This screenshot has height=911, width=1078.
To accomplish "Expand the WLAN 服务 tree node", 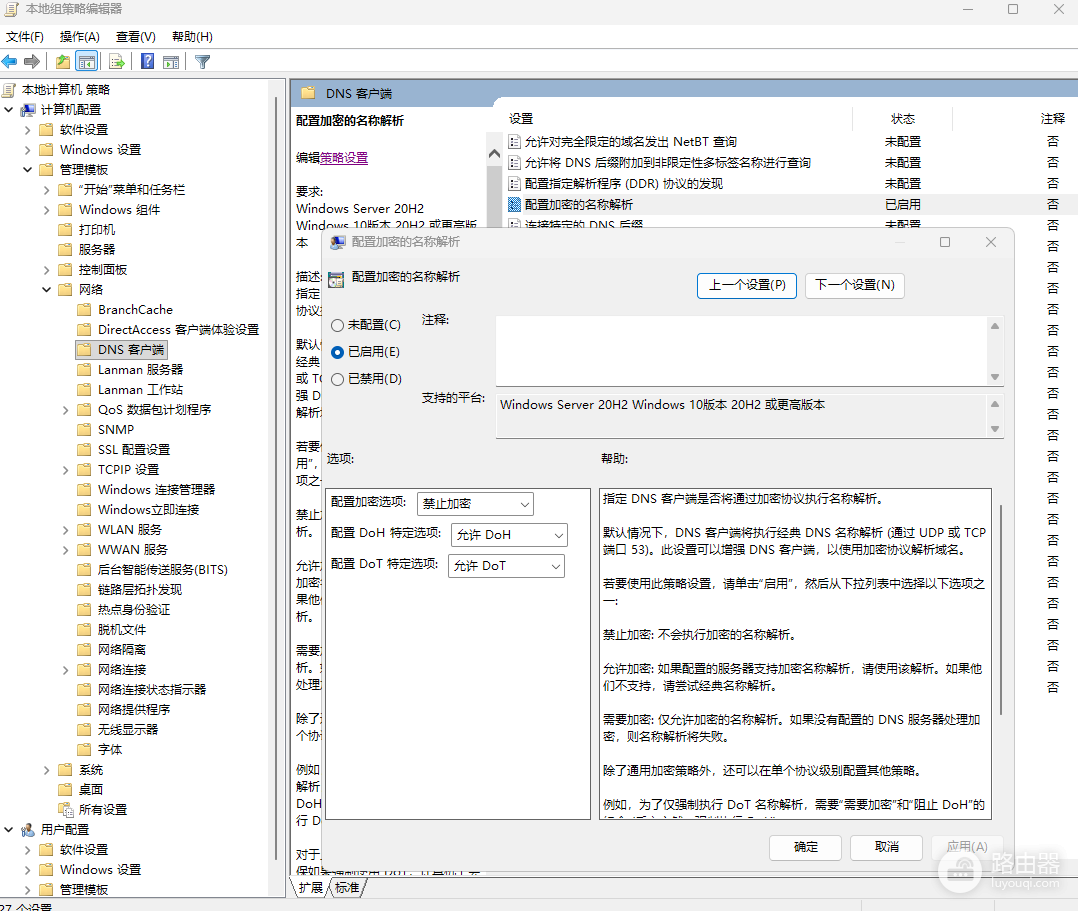I will point(66,530).
